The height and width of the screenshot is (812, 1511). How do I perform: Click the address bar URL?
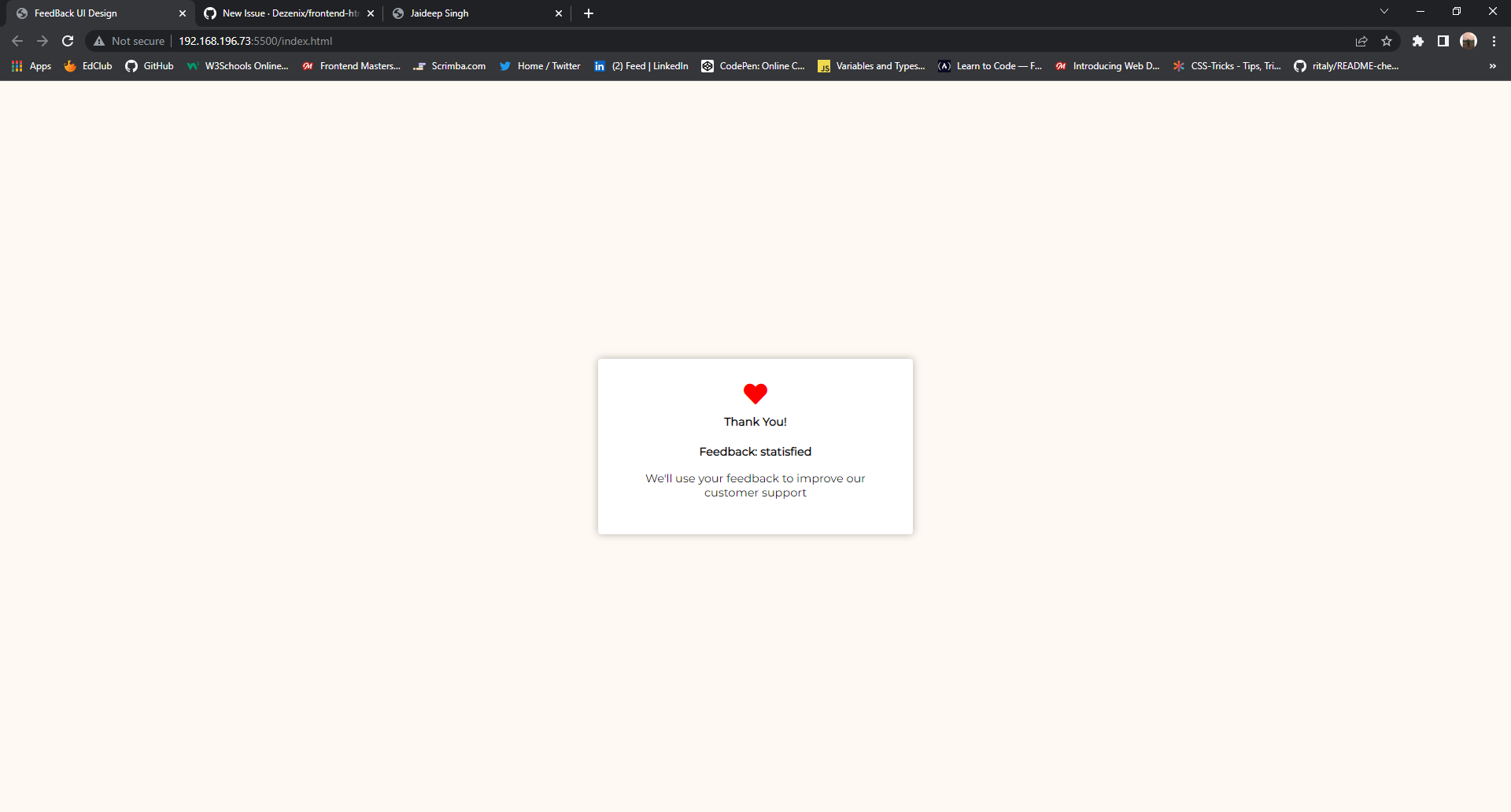(254, 41)
